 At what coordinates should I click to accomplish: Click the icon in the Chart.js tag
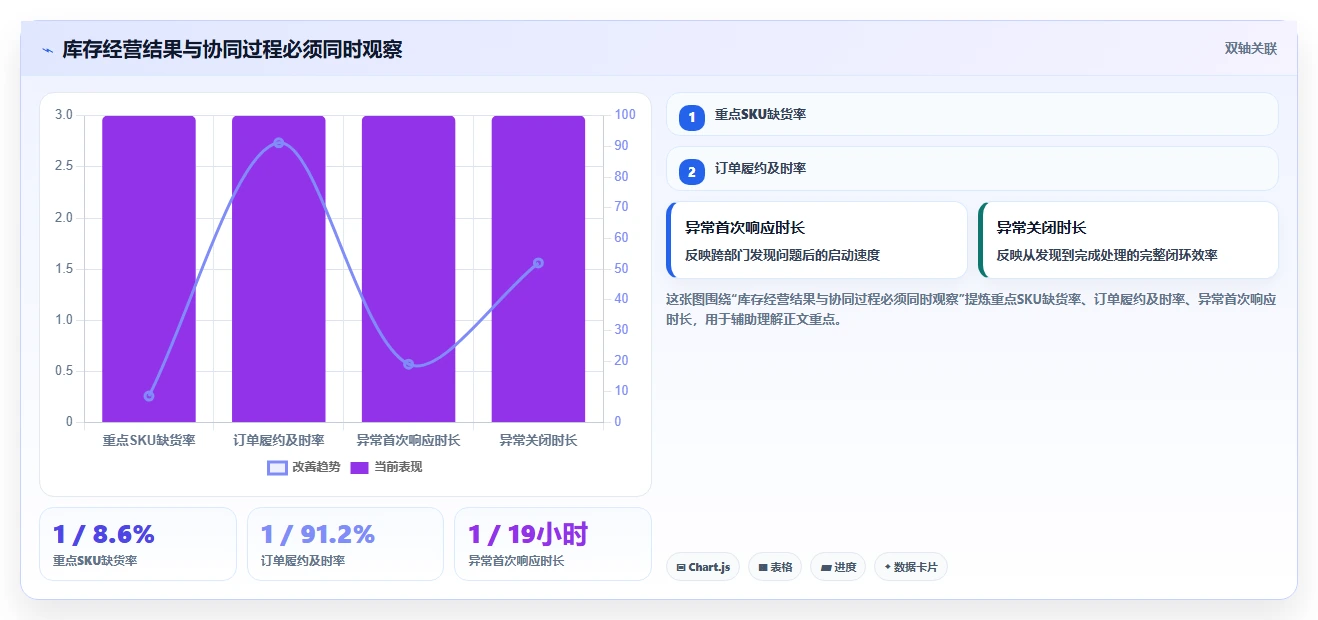[681, 568]
